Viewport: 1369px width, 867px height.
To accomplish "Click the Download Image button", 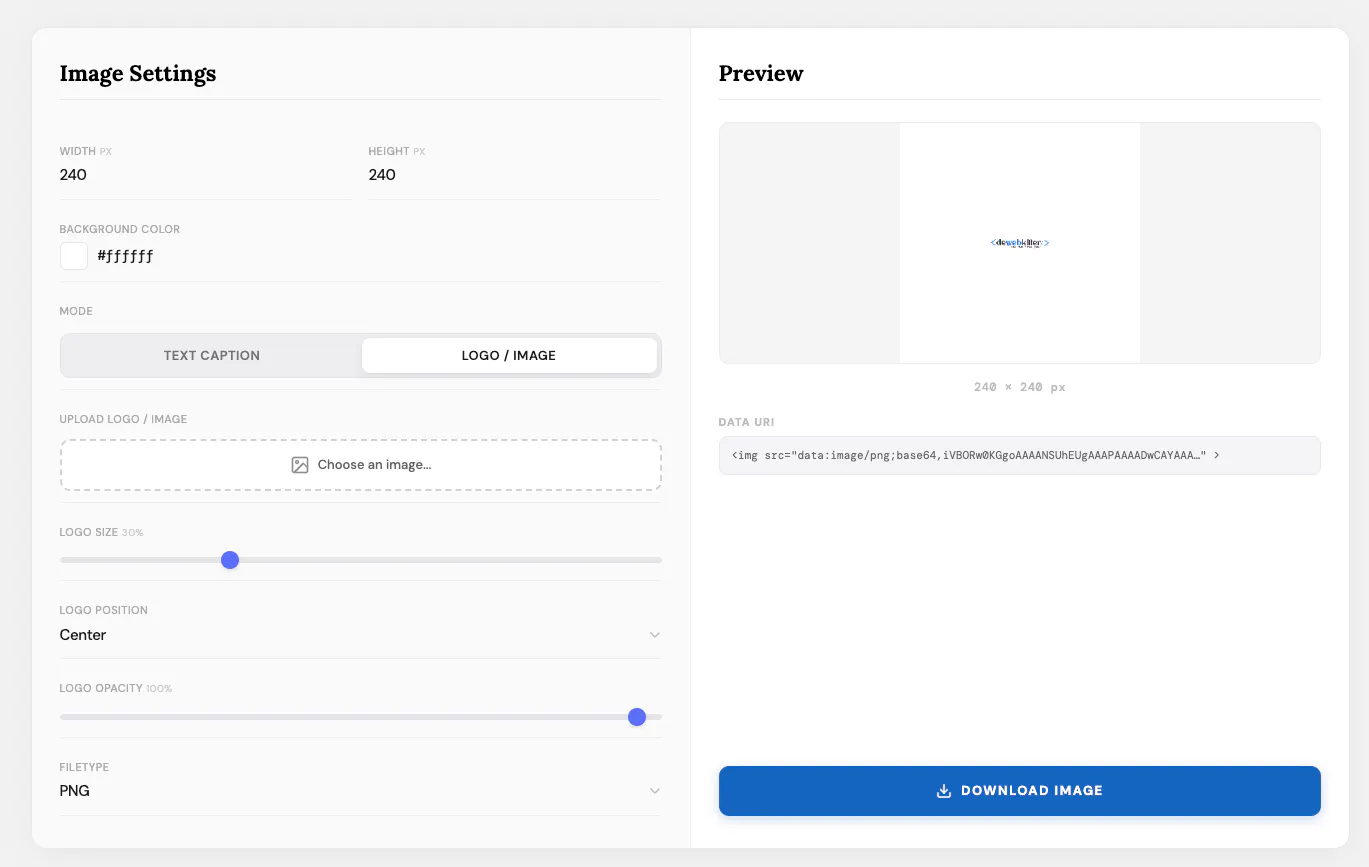I will tap(1019, 791).
